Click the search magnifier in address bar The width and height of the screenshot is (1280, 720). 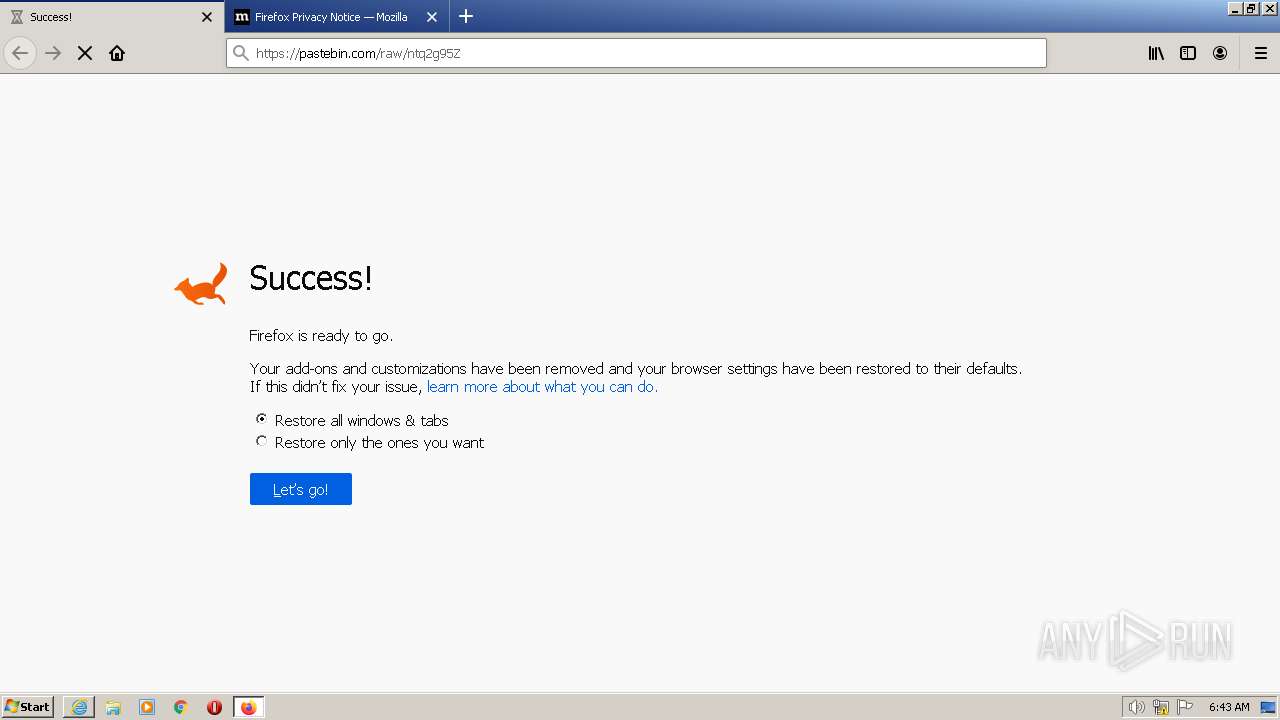(240, 53)
